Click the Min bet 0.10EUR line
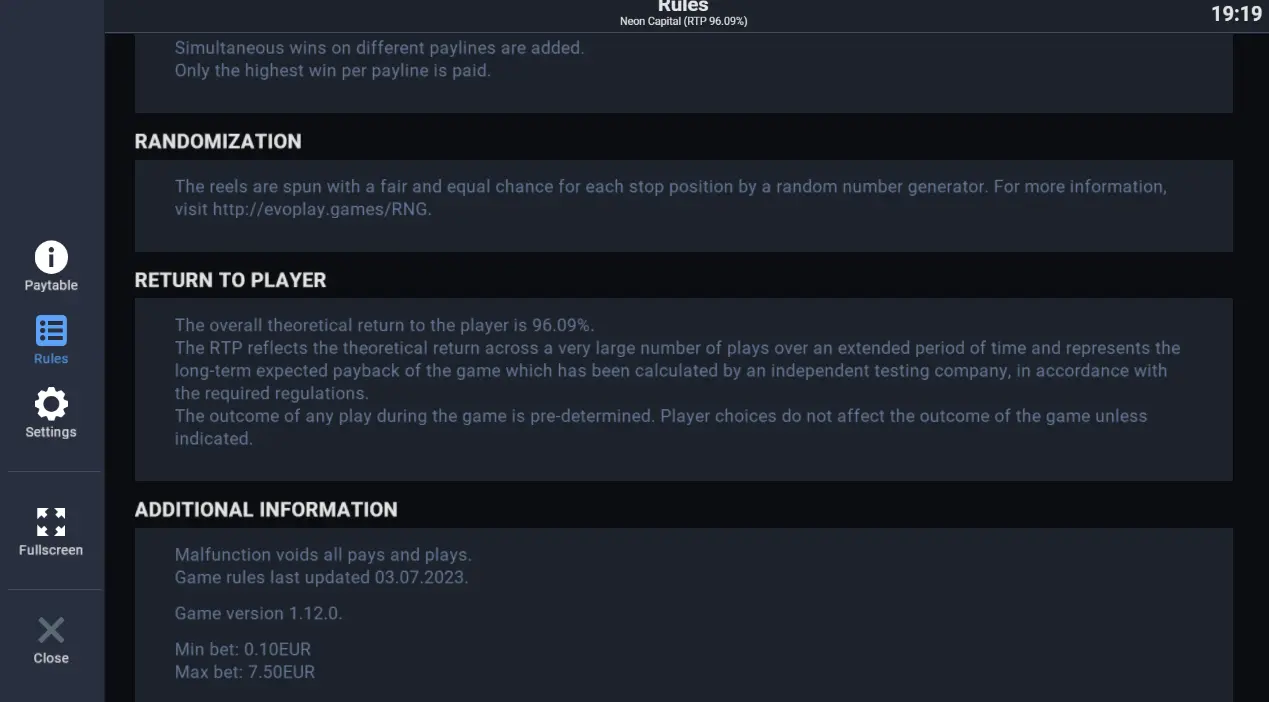This screenshot has height=702, width=1269. [x=244, y=650]
